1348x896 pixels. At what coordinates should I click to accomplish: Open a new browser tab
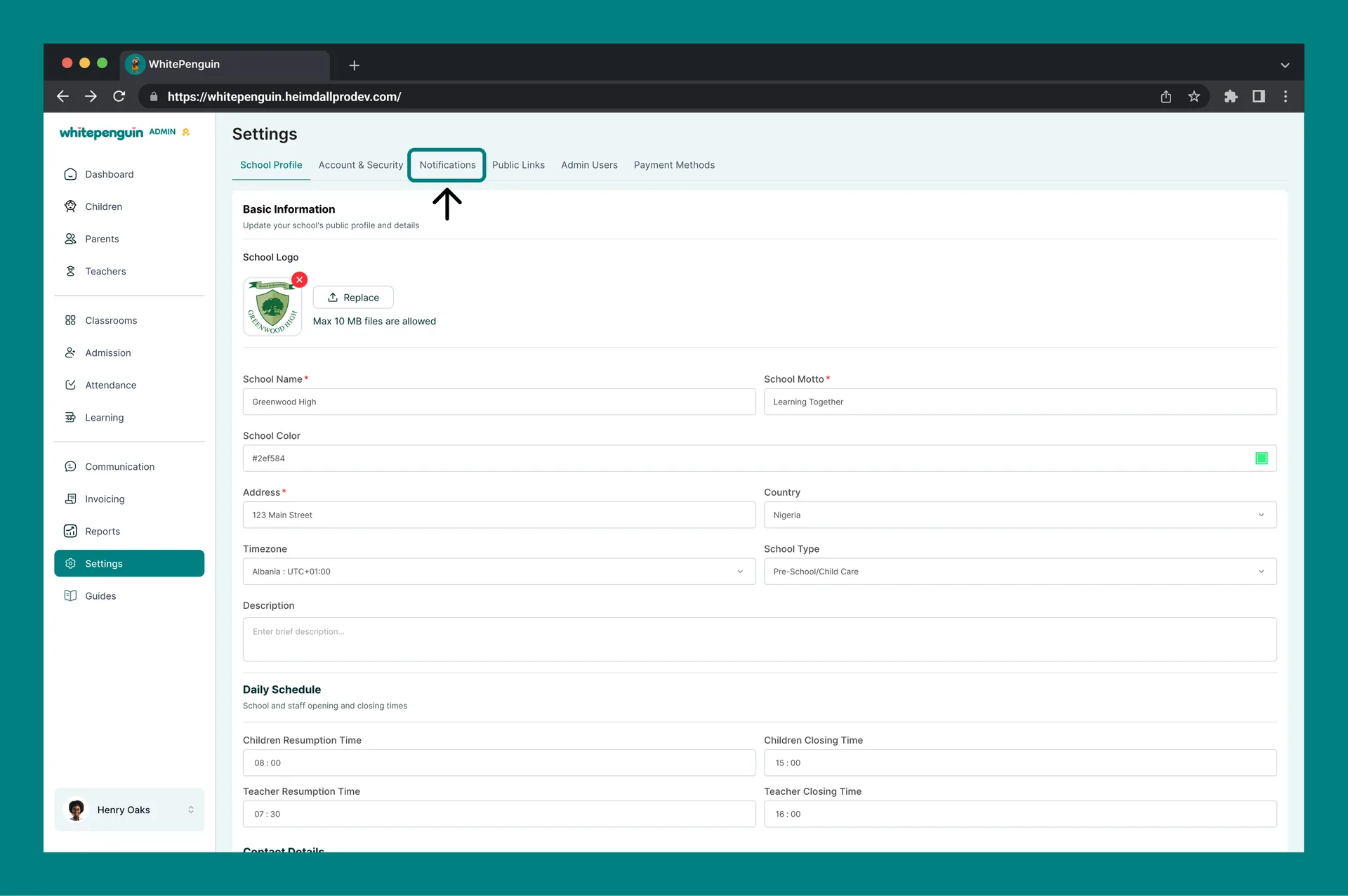click(x=355, y=65)
